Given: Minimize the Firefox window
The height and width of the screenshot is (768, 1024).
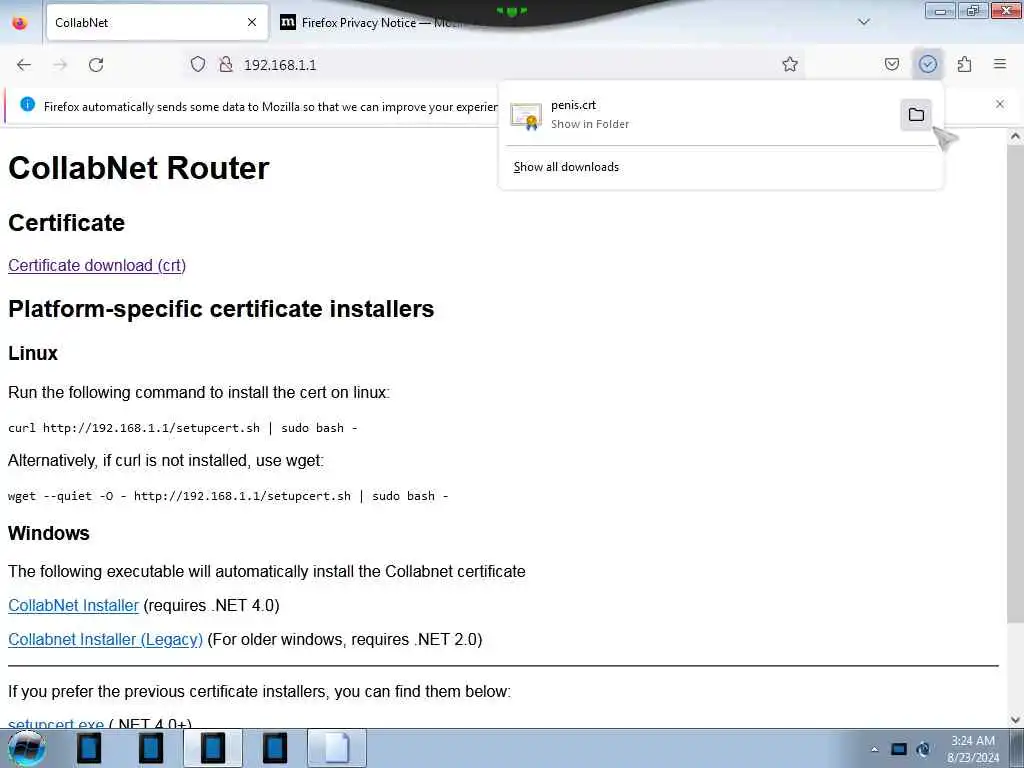Looking at the screenshot, I should pos(940,10).
